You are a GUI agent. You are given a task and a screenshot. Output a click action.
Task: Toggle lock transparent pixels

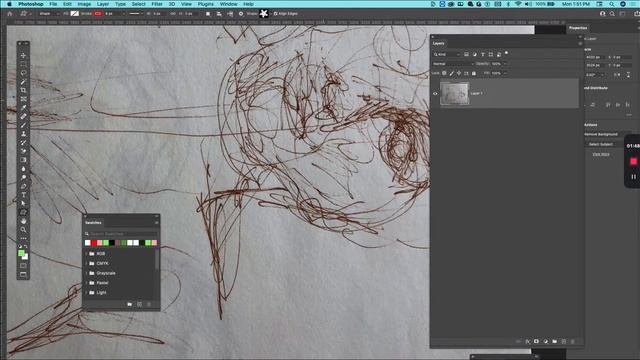click(444, 73)
